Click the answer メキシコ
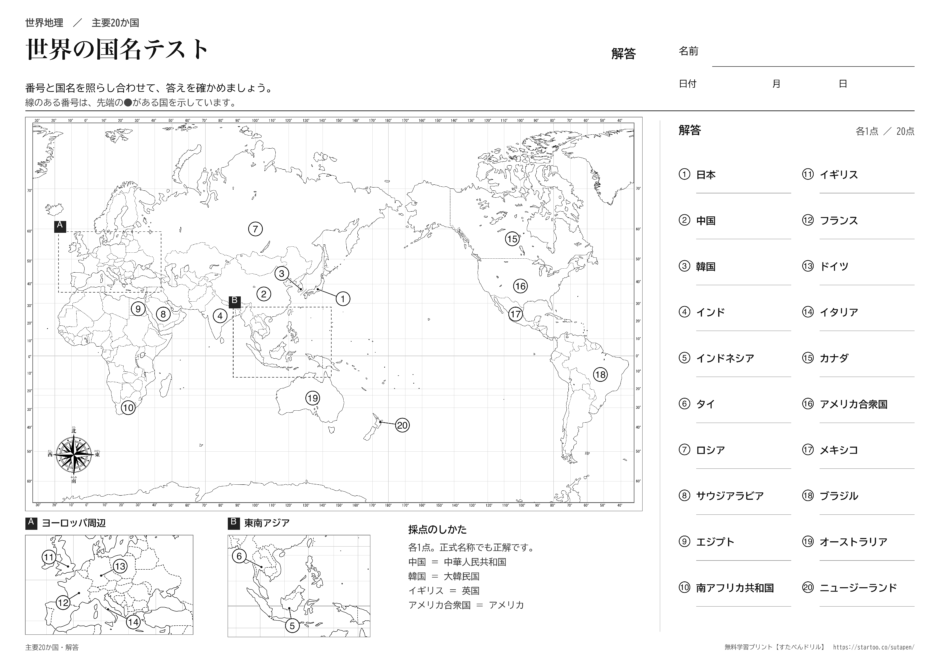The width and height of the screenshot is (940, 665). 839,450
